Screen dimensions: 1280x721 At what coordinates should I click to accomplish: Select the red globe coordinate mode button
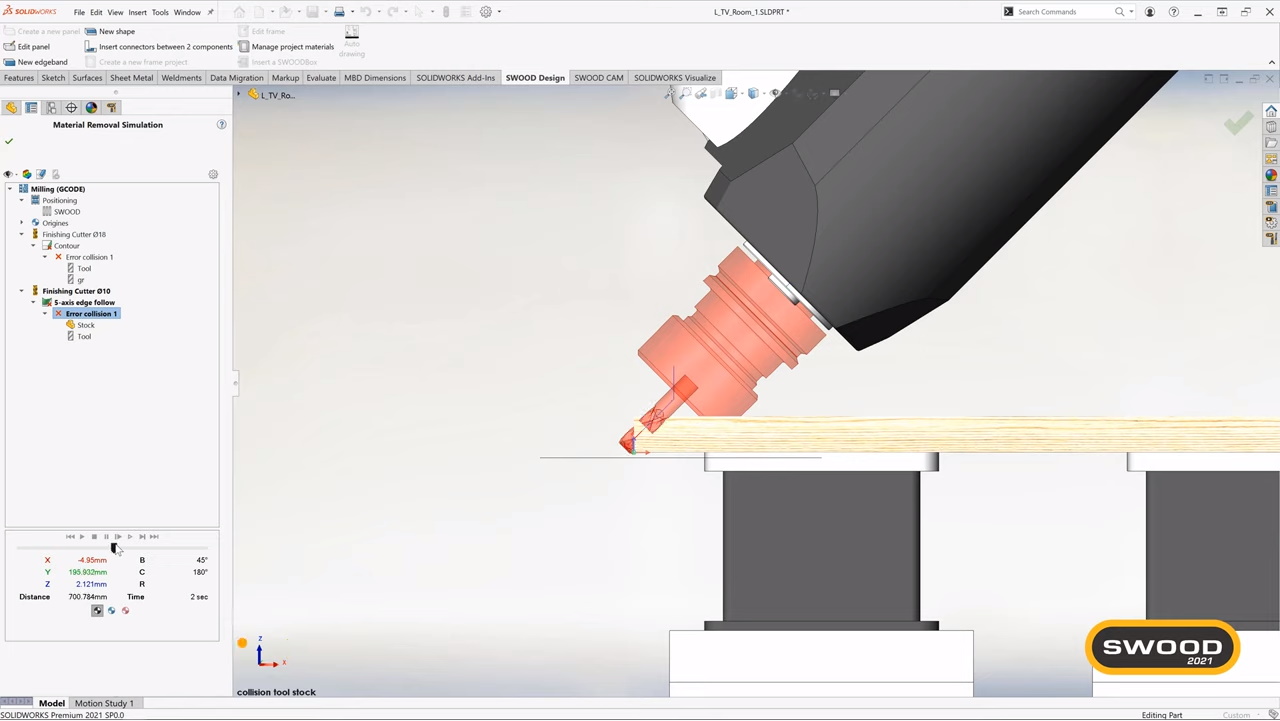(125, 611)
